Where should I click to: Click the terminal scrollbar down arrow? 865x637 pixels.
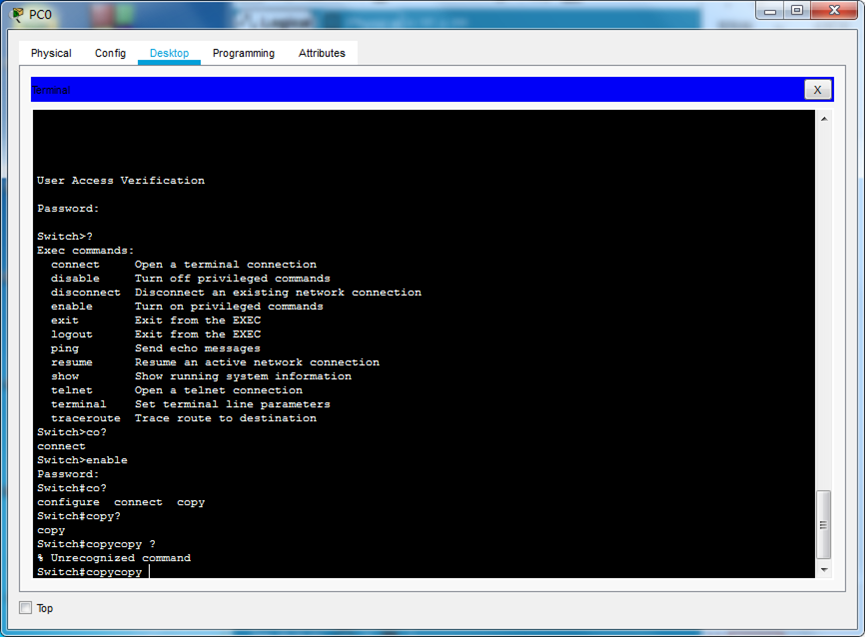pos(824,570)
